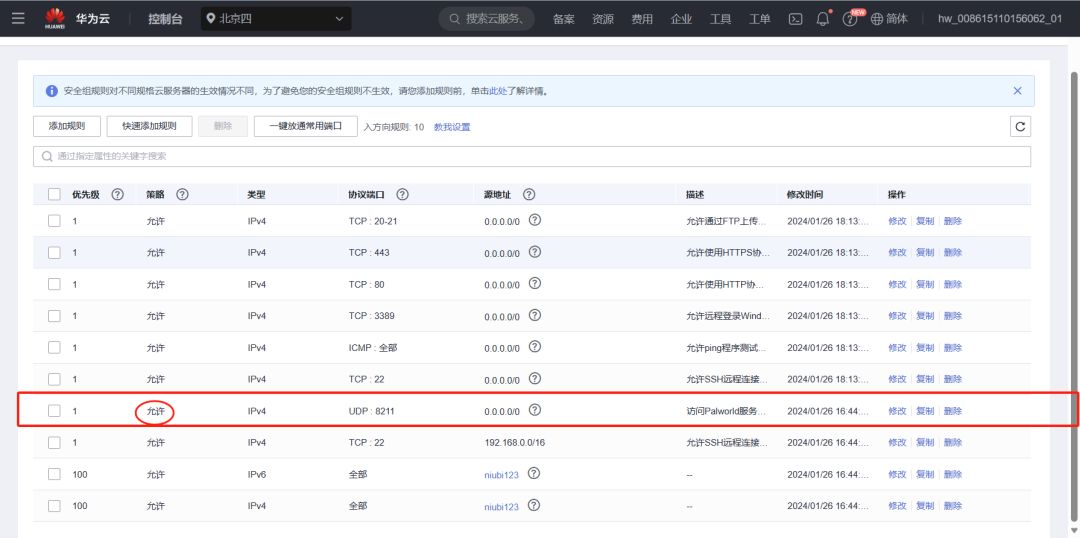Click help icon beside 优先级 header
The image size is (1080, 538).
coord(117,194)
